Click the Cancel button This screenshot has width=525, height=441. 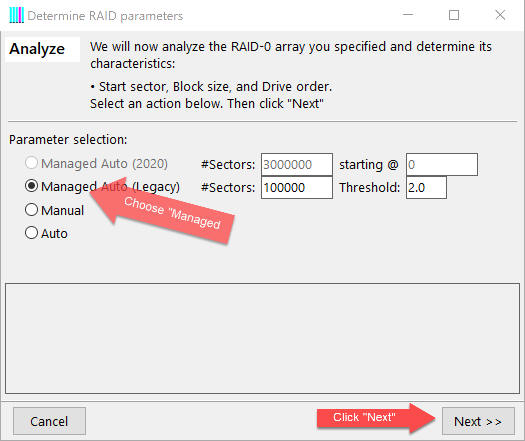pyautogui.click(x=49, y=421)
